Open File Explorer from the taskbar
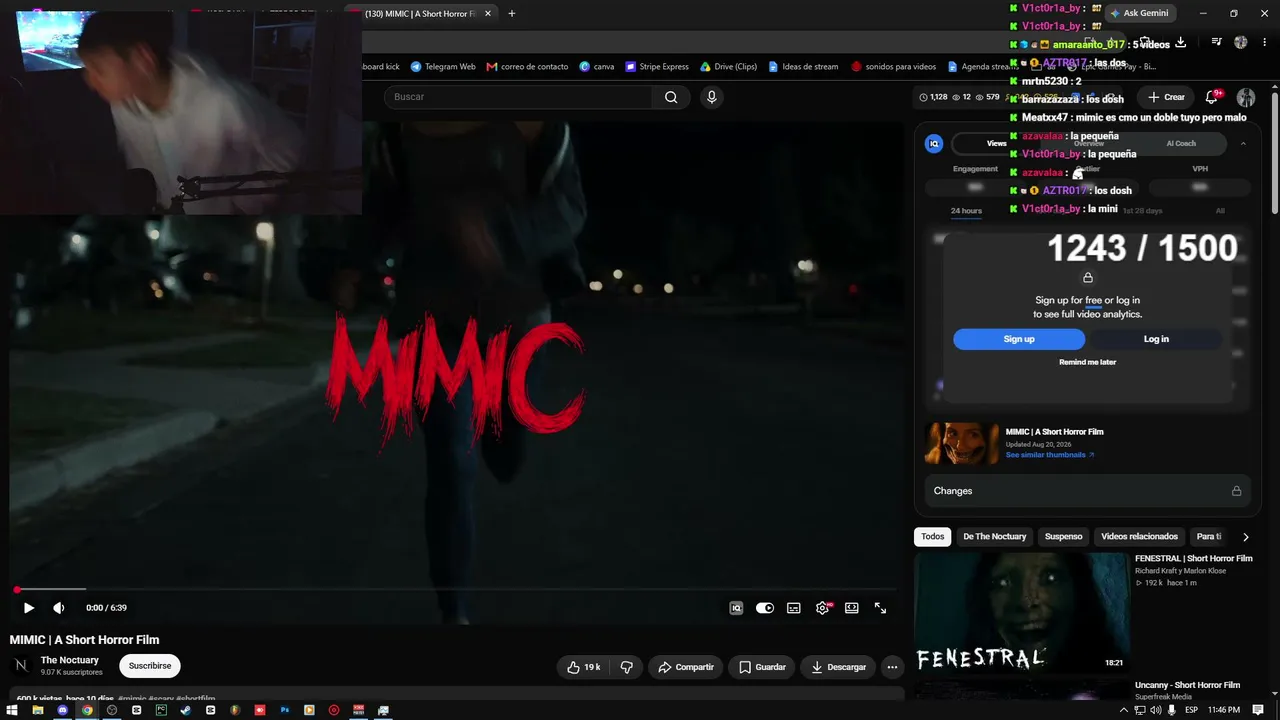Image resolution: width=1280 pixels, height=720 pixels. click(x=38, y=710)
